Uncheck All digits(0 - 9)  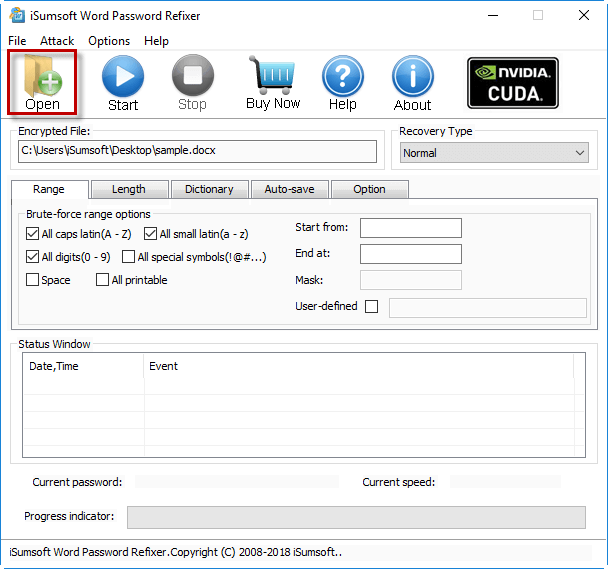coord(32,257)
